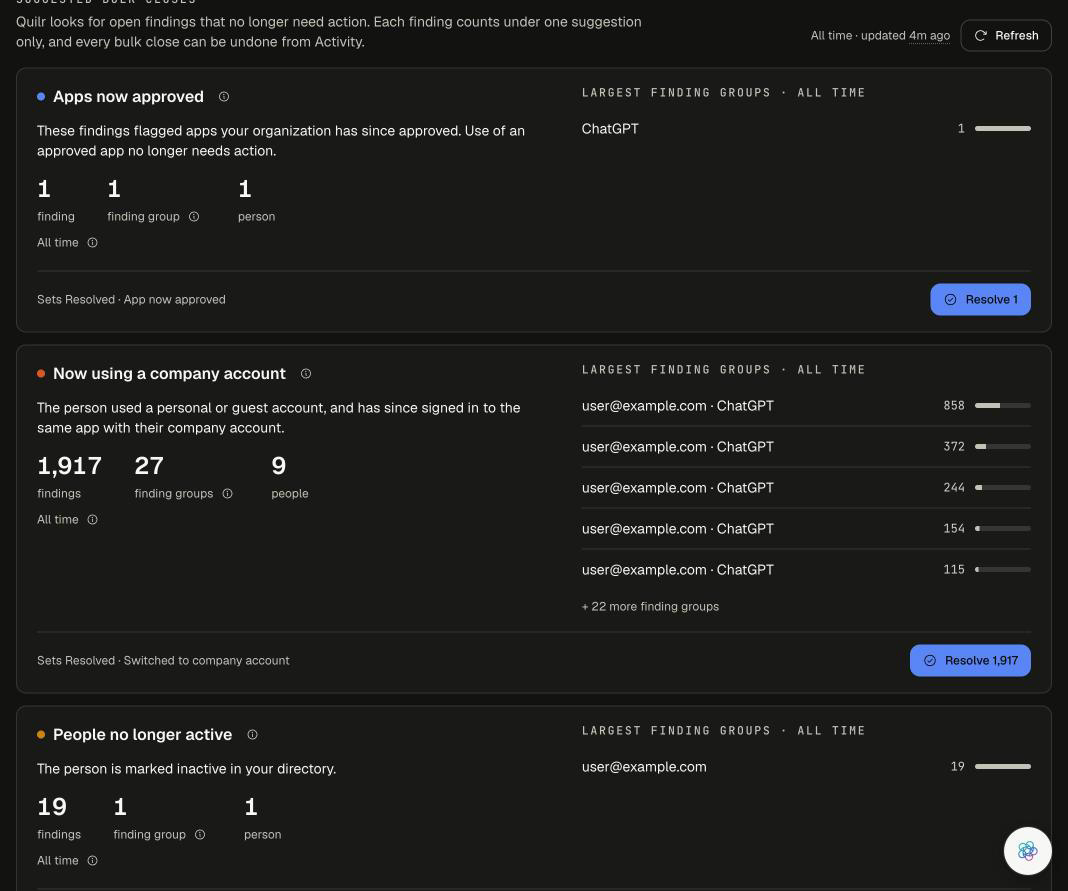This screenshot has width=1068, height=891.
Task: Select the finding group with 115 findings
Action: point(806,569)
